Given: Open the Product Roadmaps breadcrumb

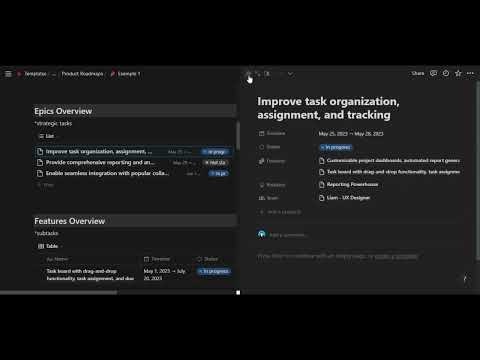Looking at the screenshot, I should click(82, 74).
